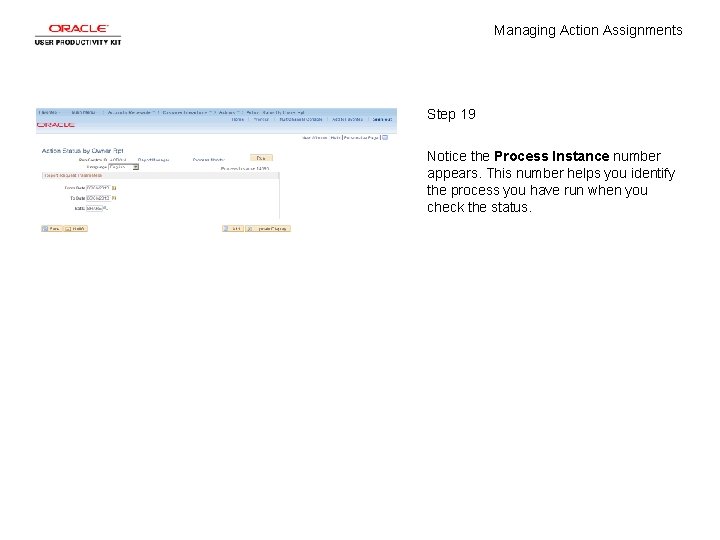The width and height of the screenshot is (720, 540).
Task: Click the Process Instance number text
Action: (245, 169)
